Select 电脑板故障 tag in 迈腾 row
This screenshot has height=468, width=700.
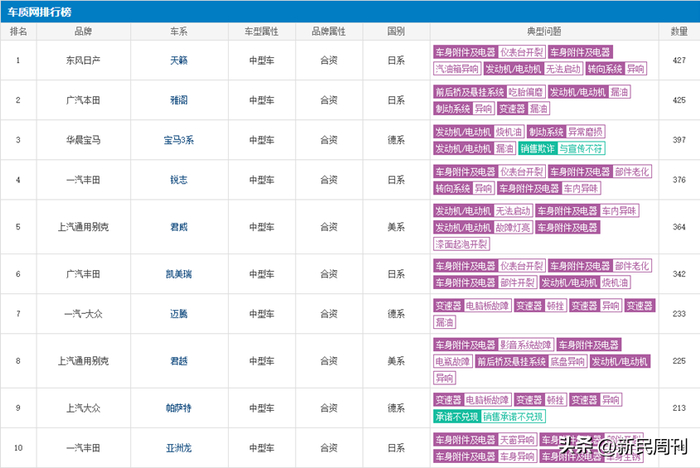(487, 305)
